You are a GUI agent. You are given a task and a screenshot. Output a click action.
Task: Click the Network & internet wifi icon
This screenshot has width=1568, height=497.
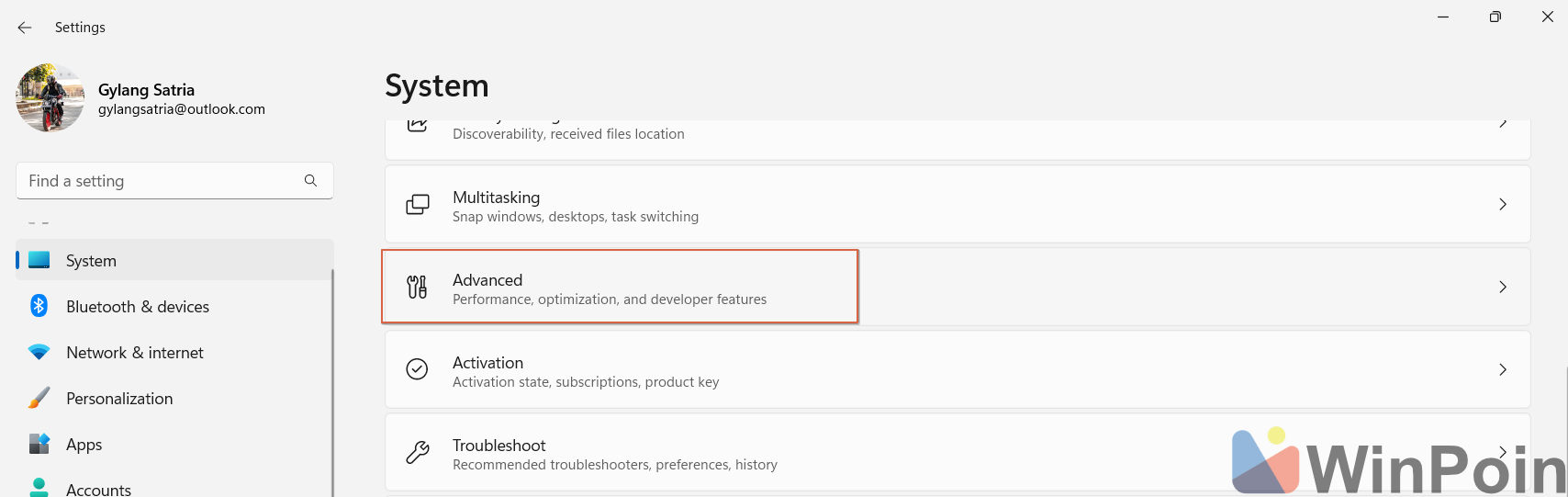click(39, 352)
